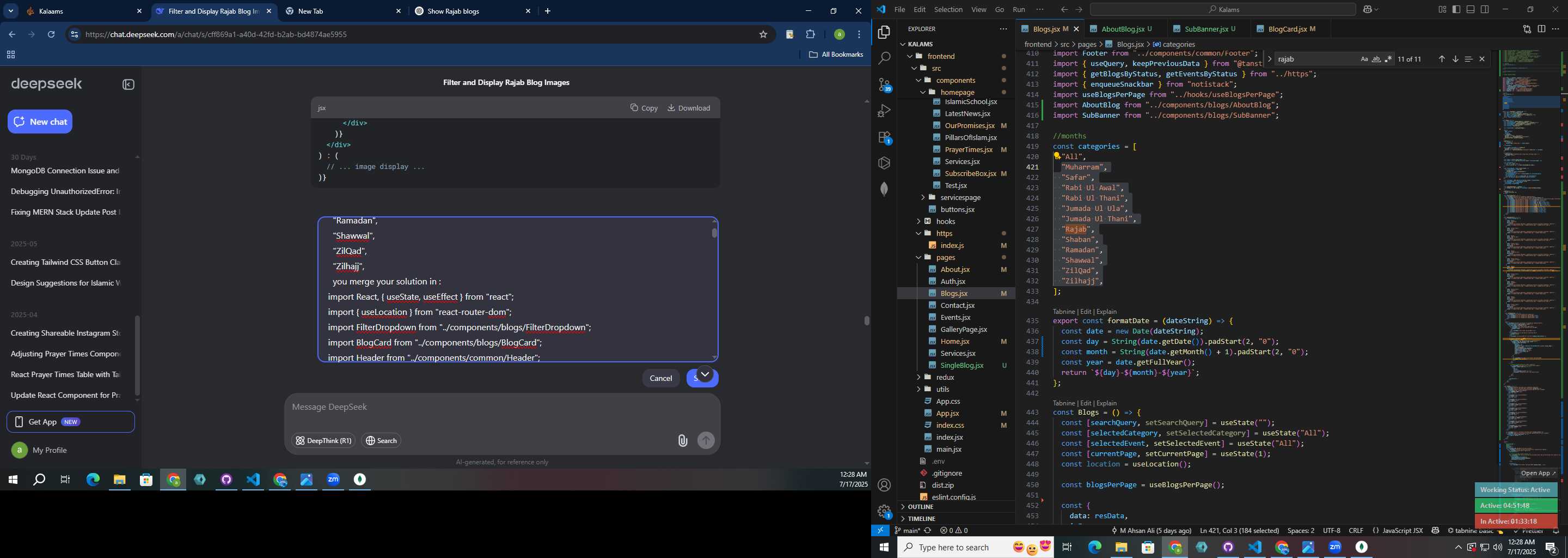1568x558 pixels.
Task: Start a New chat in deepseek
Action: tap(40, 122)
